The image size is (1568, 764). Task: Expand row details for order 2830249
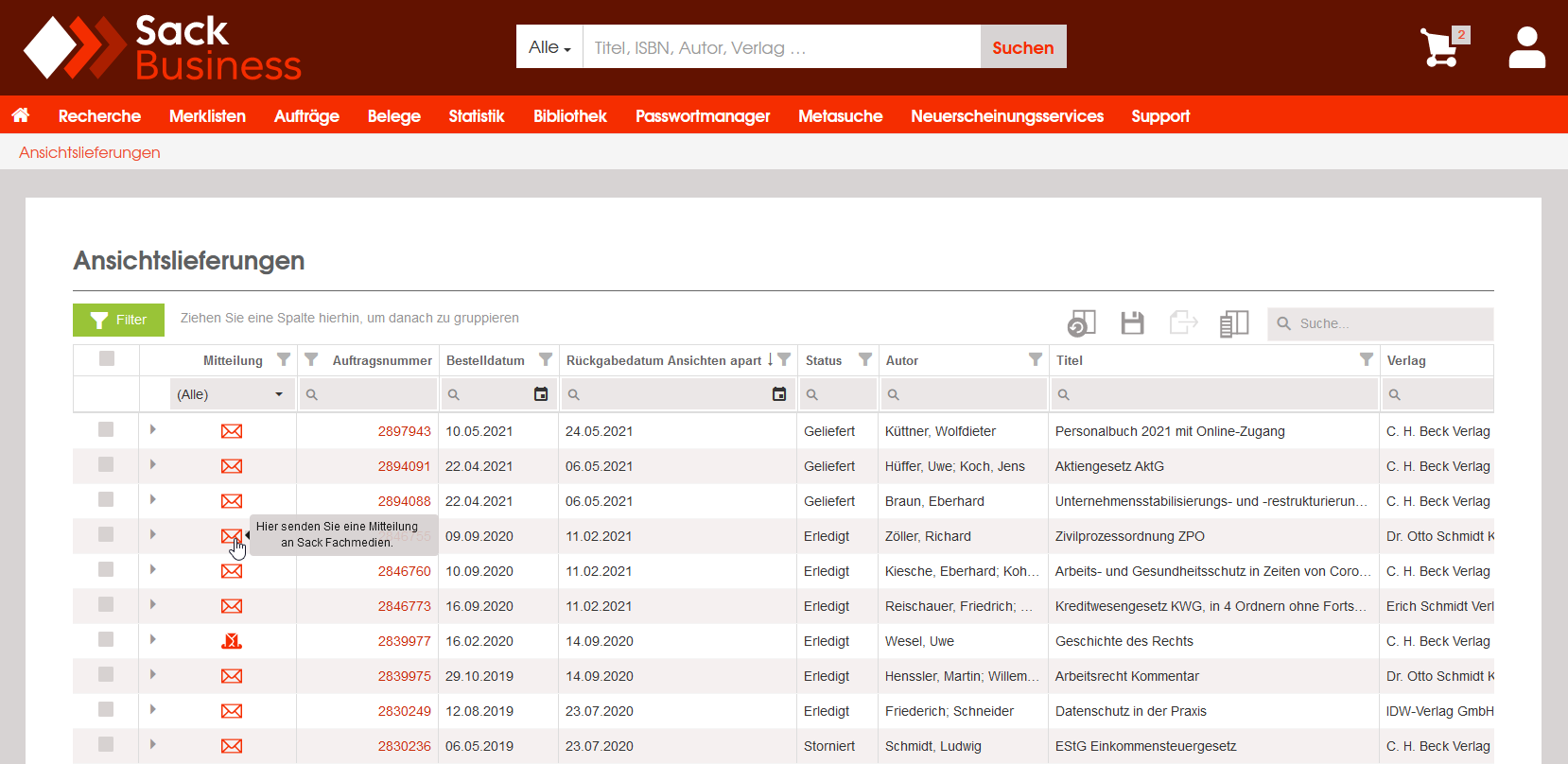152,709
